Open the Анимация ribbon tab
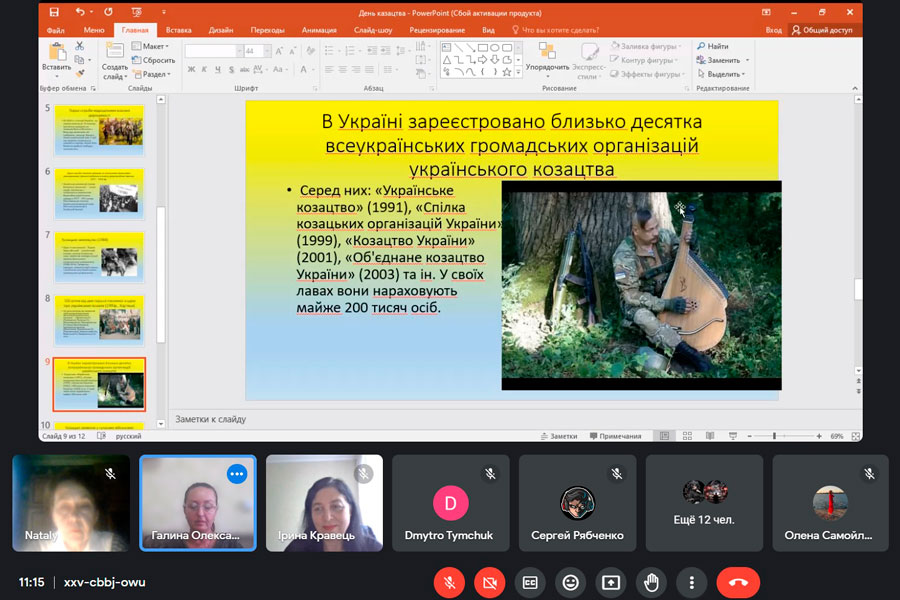900x600 pixels. (x=319, y=31)
